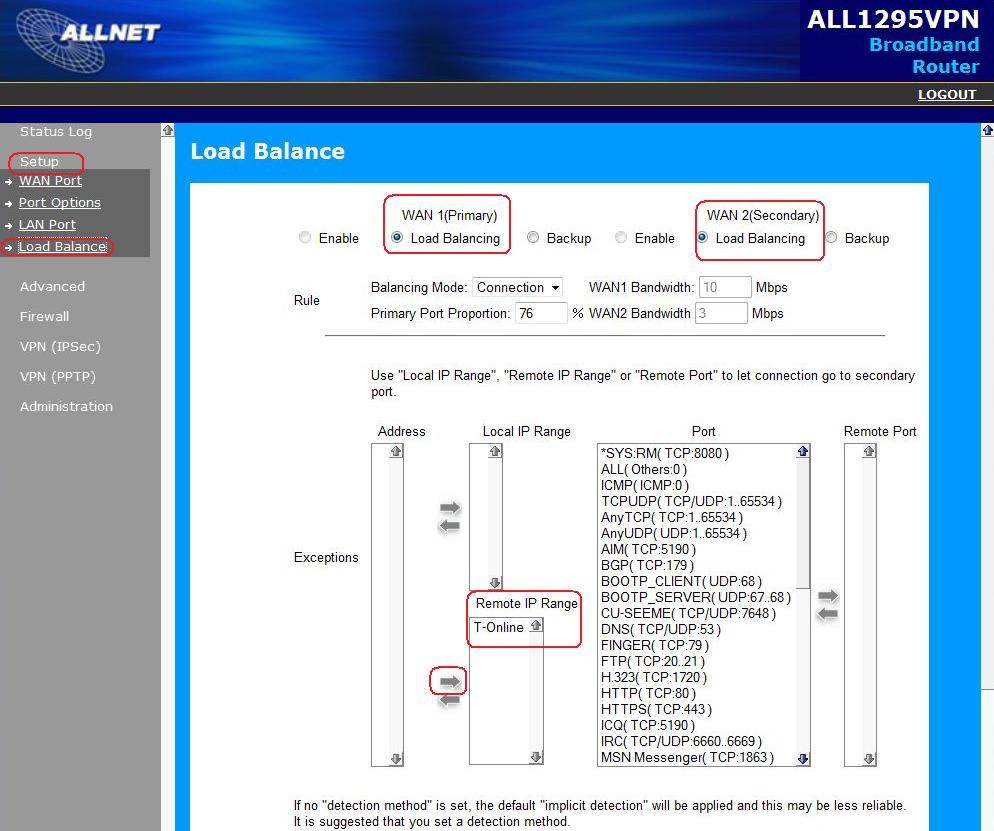Click left arrow to remove Remote Port
Image resolution: width=994 pixels, height=831 pixels.
[827, 614]
